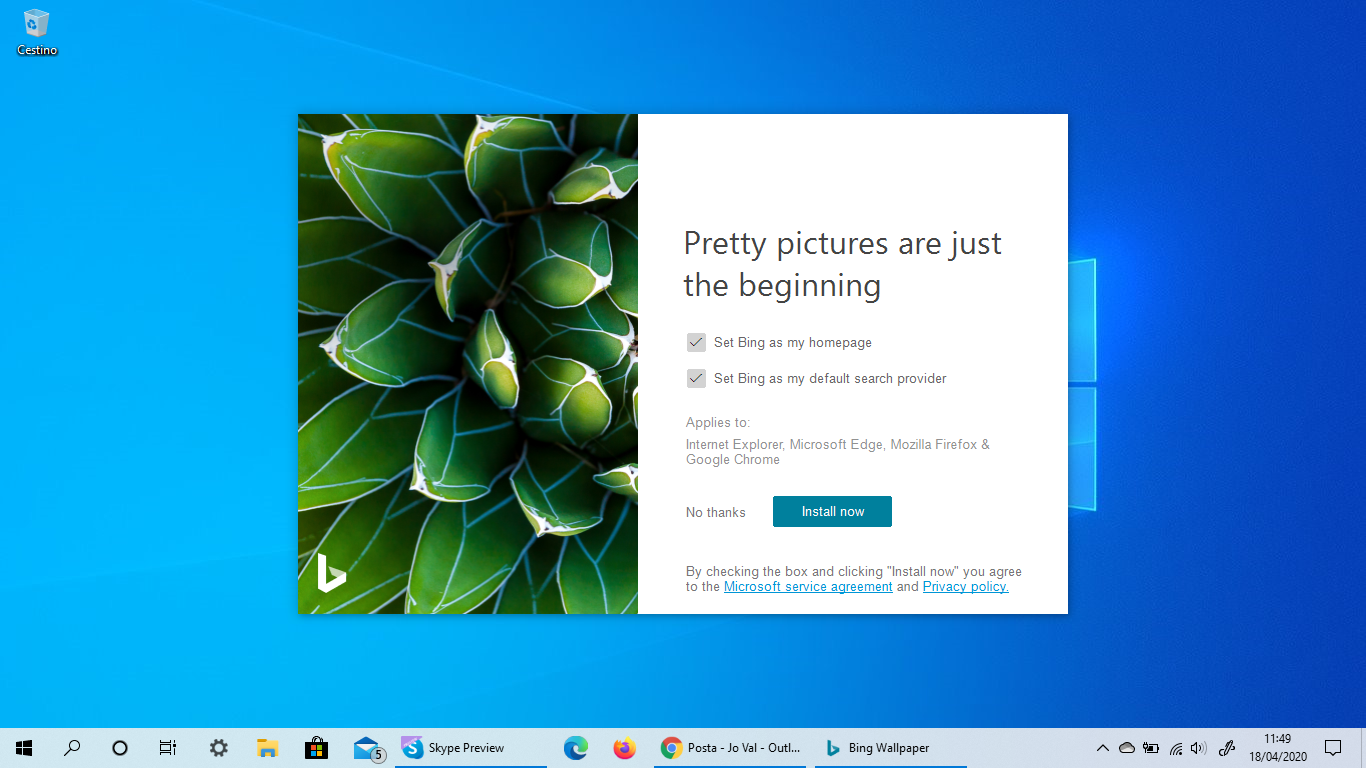Uncheck Set Bing as my homepage checkbox

(x=696, y=343)
